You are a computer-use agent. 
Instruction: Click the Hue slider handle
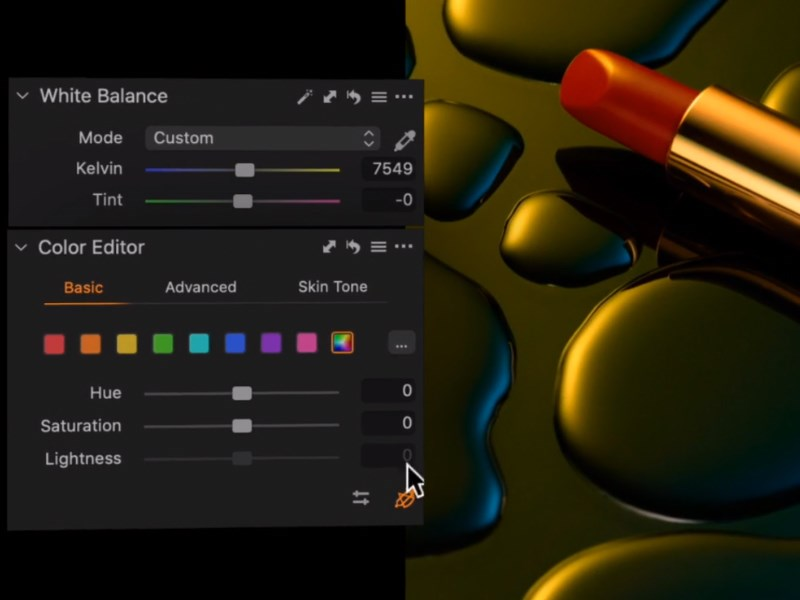pyautogui.click(x=242, y=393)
